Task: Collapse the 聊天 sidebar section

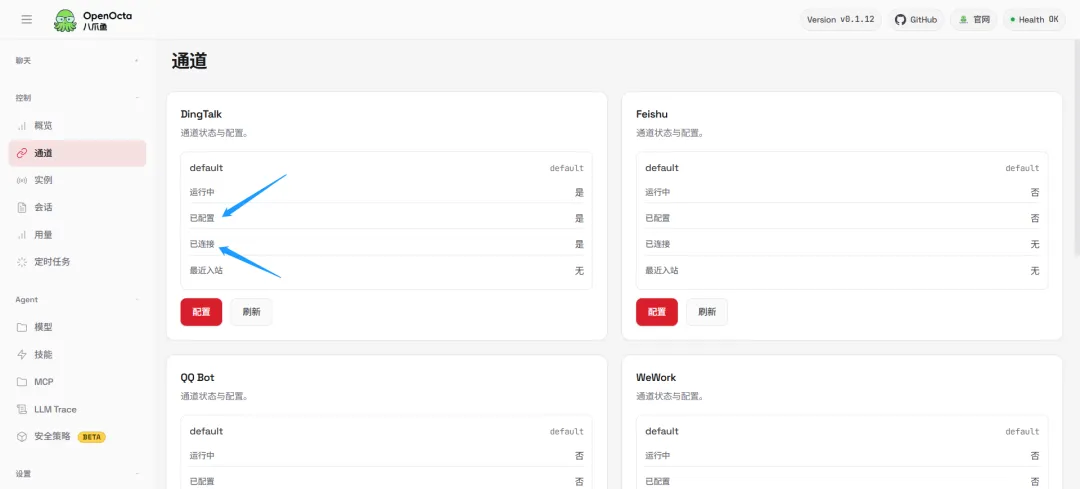Action: [136, 61]
